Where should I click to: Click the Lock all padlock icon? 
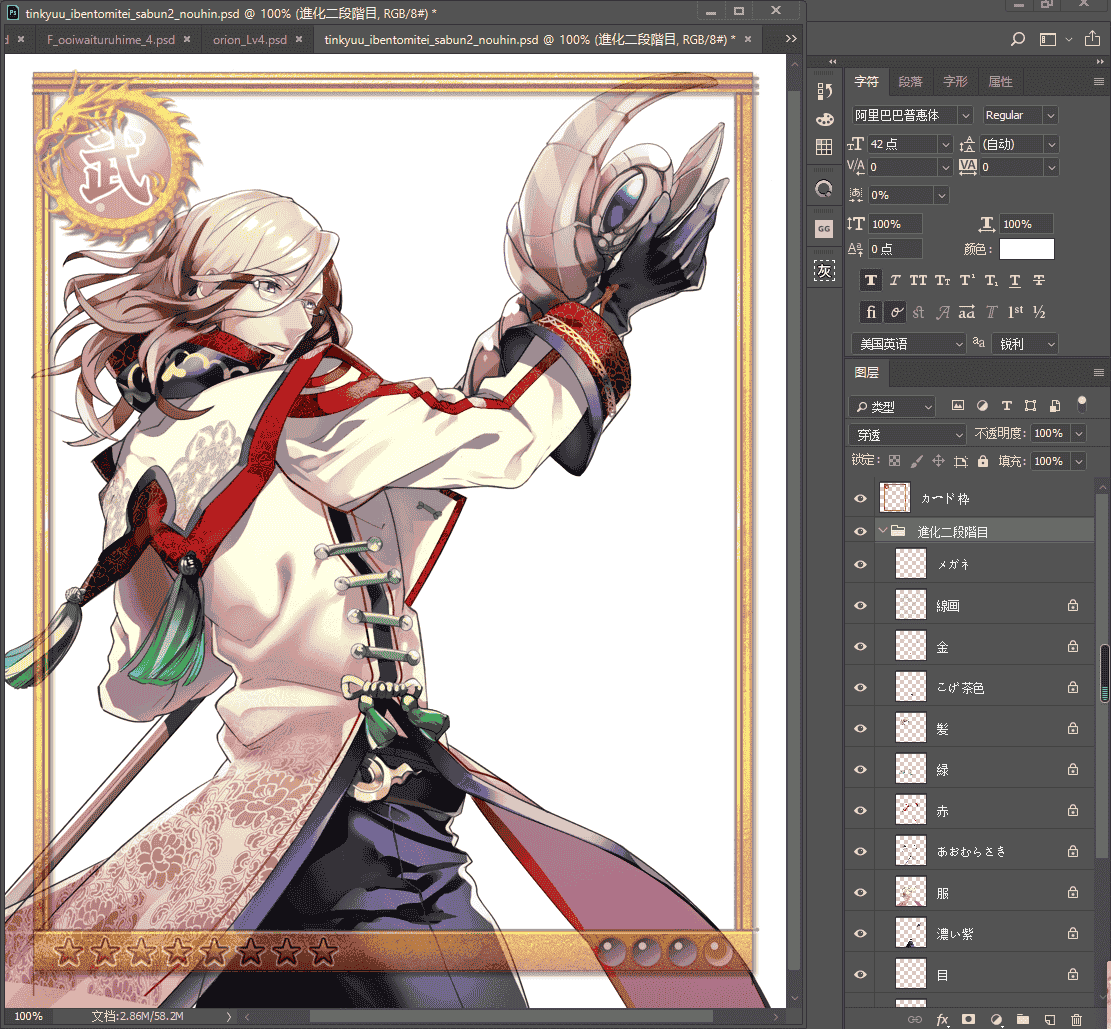[x=983, y=461]
